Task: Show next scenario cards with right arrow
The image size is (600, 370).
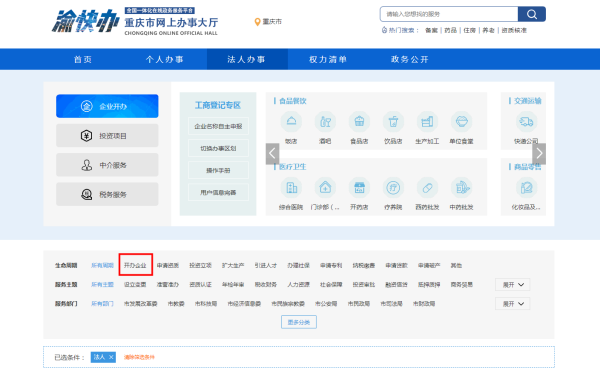Action: pyautogui.click(x=539, y=153)
